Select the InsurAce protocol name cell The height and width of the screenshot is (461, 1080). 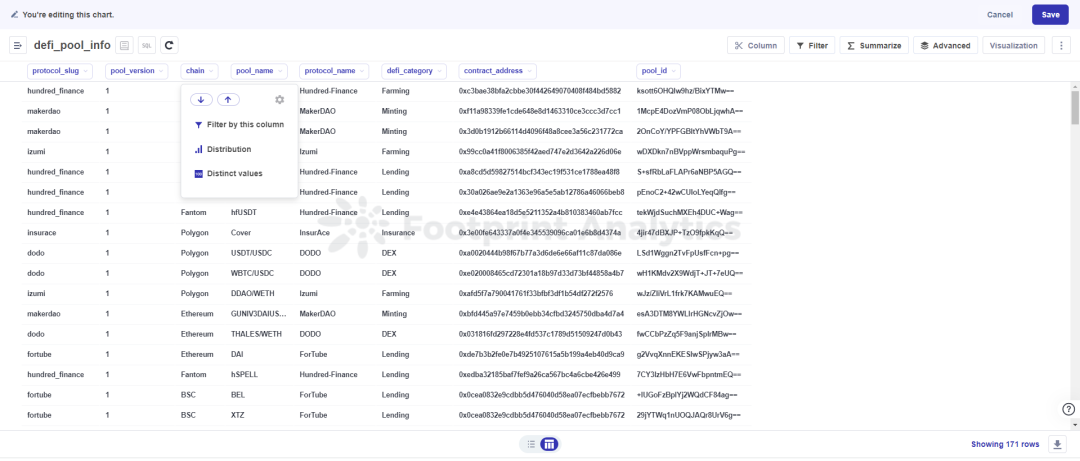[315, 233]
